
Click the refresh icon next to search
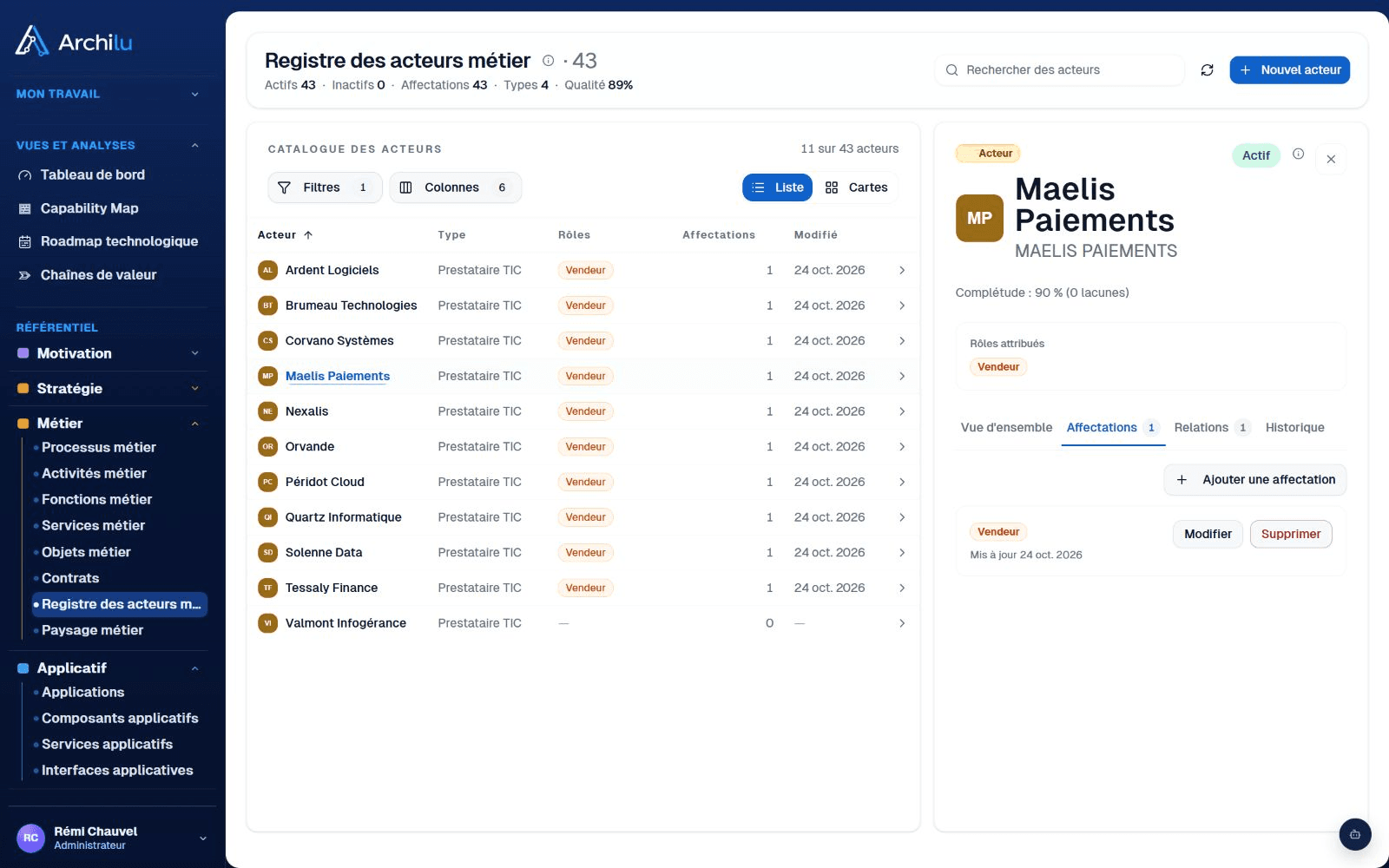pos(1207,70)
